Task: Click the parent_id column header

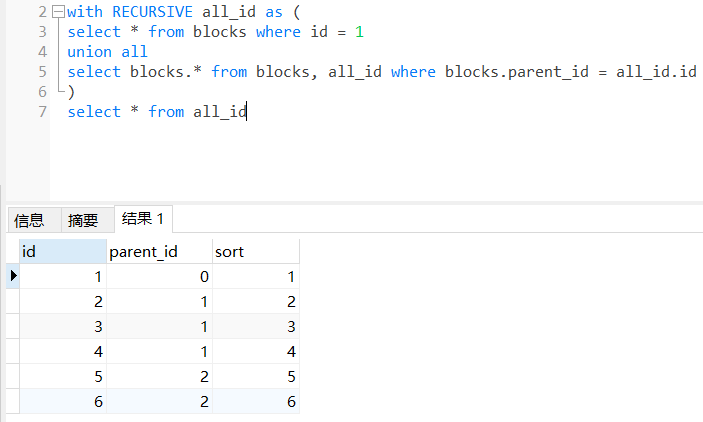Action: pos(159,252)
